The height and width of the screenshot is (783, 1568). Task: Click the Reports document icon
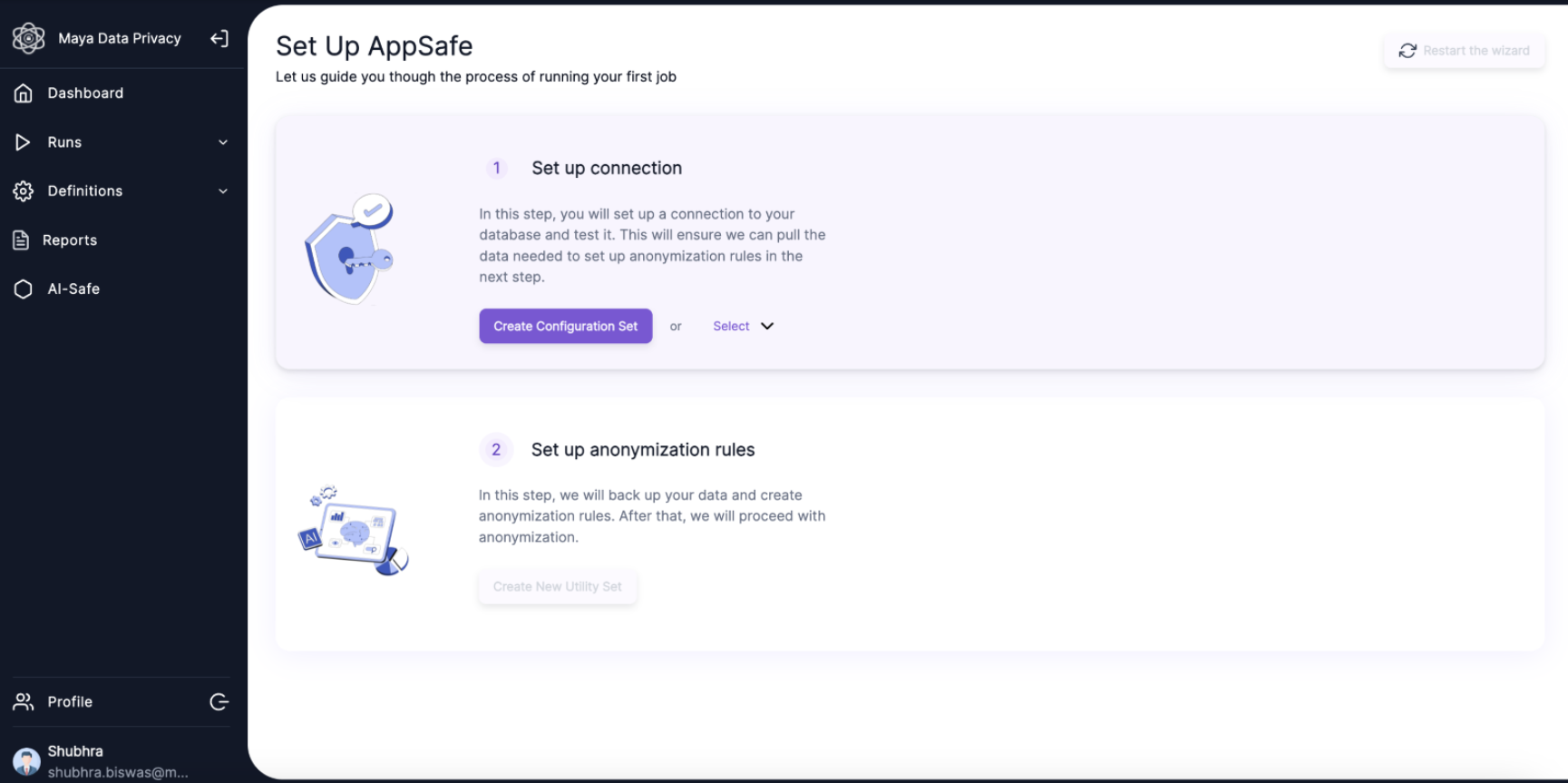[x=21, y=240]
